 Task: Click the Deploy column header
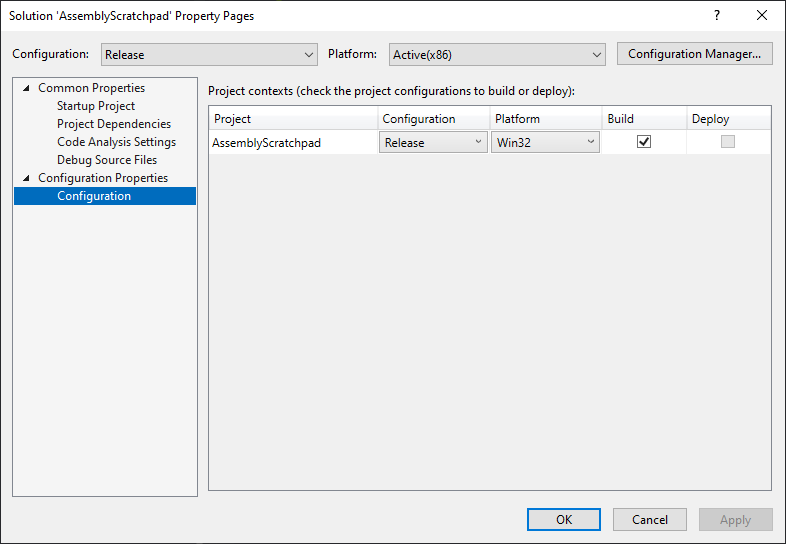pyautogui.click(x=729, y=119)
